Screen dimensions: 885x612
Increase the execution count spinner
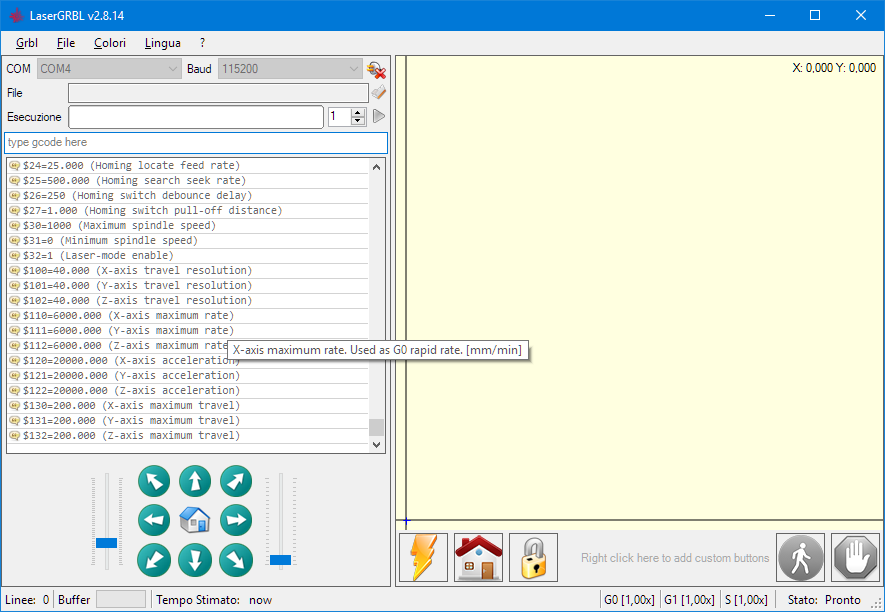pos(358,112)
